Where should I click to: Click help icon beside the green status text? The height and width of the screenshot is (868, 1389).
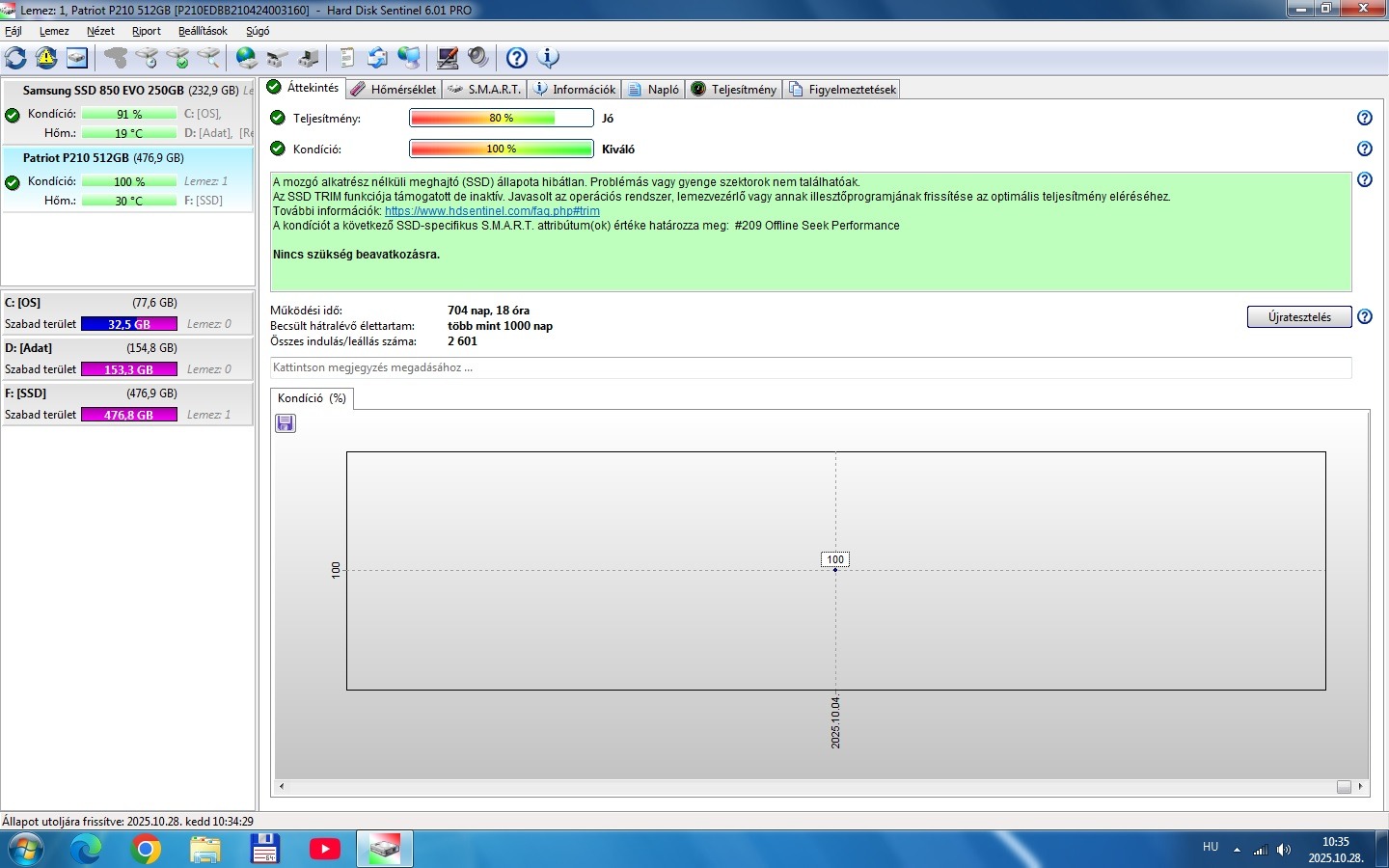(1365, 179)
